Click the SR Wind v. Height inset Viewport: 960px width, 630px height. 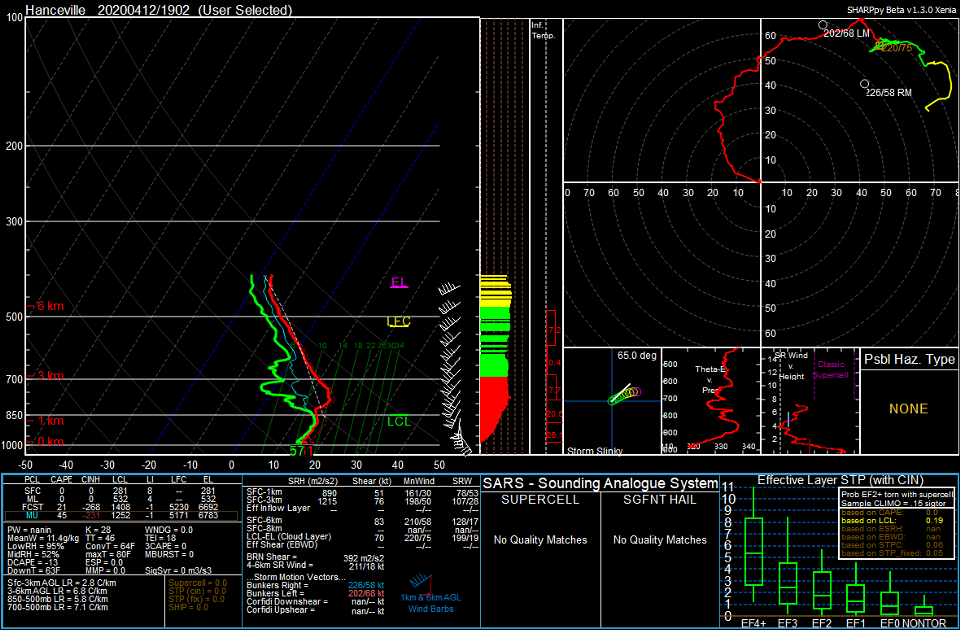click(x=810, y=400)
